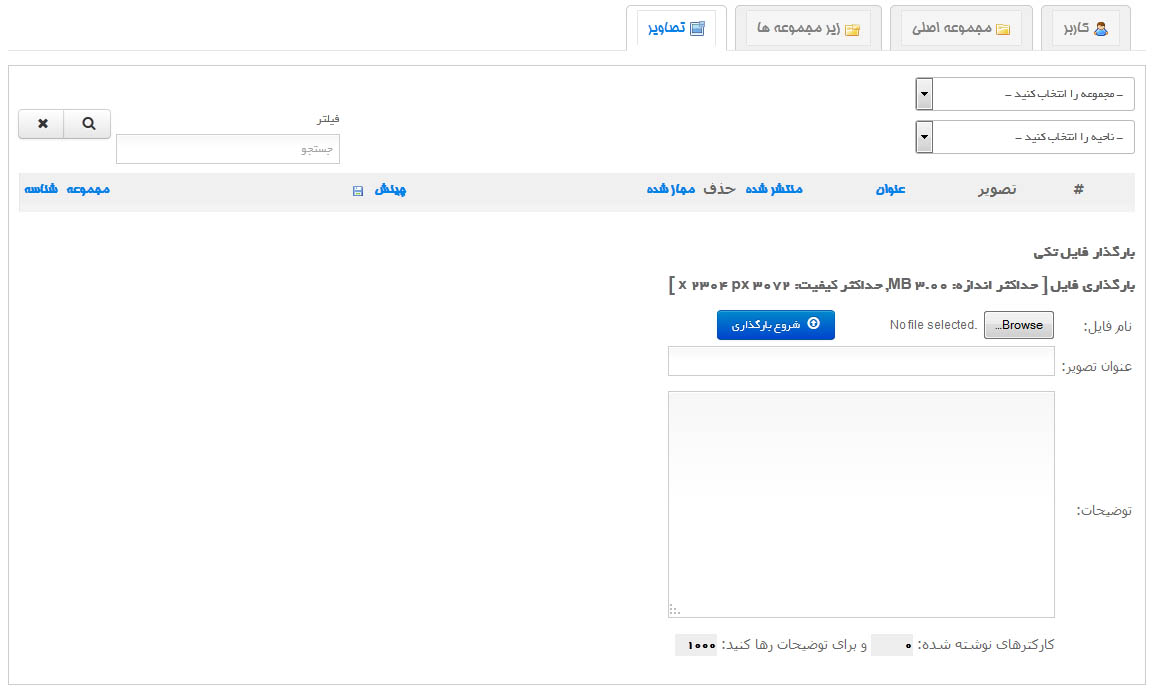Sort by the منتشر شده column
Viewport: 1155px width, 699px height.
[774, 190]
